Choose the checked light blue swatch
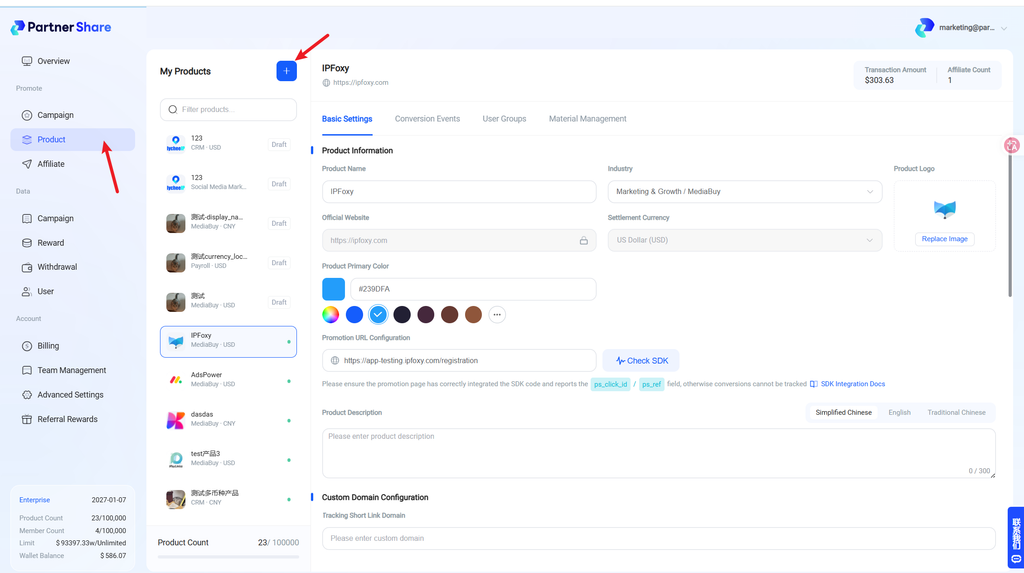The height and width of the screenshot is (573, 1024). pos(378,314)
